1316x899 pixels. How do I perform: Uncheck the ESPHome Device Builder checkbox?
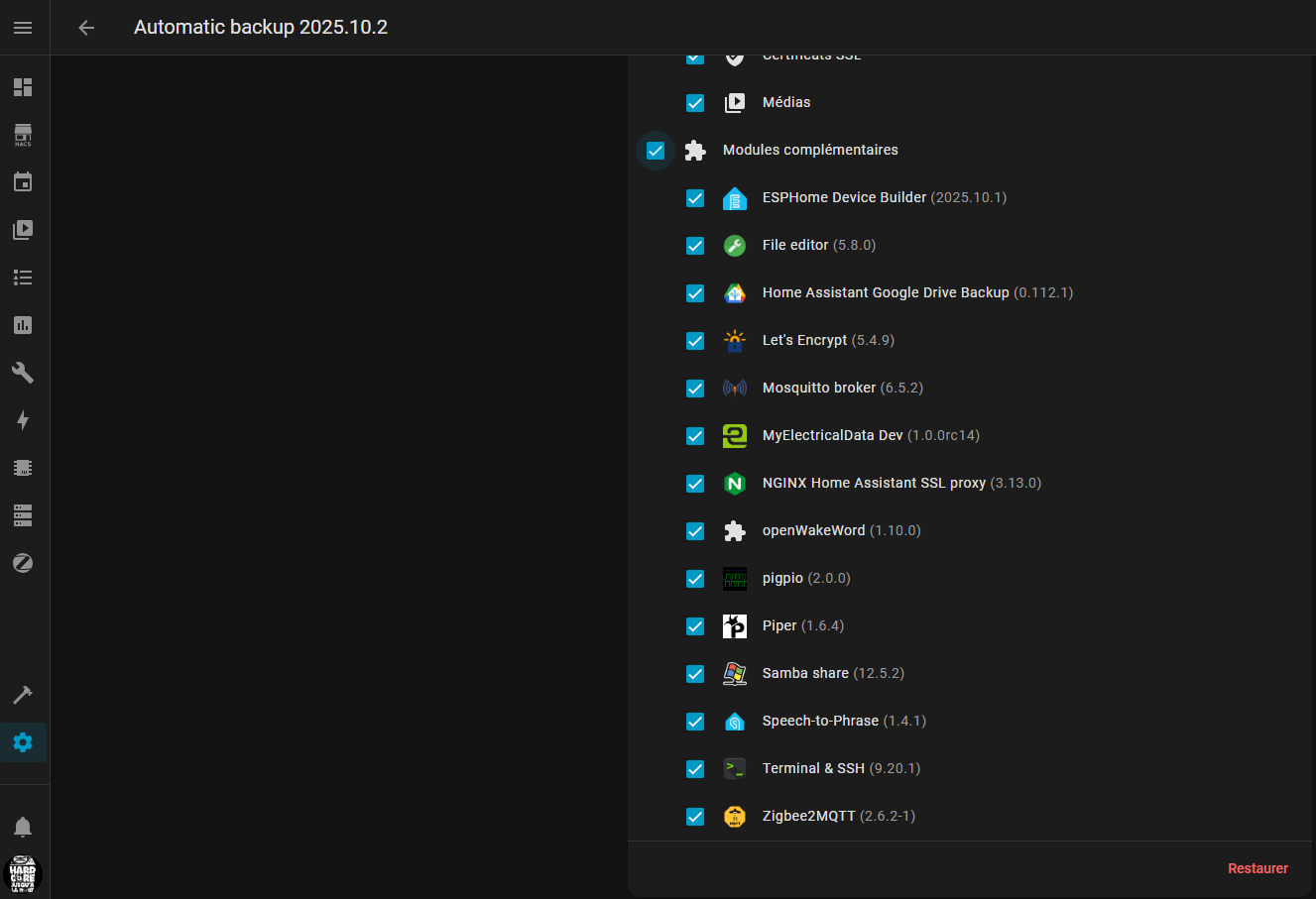tap(695, 198)
